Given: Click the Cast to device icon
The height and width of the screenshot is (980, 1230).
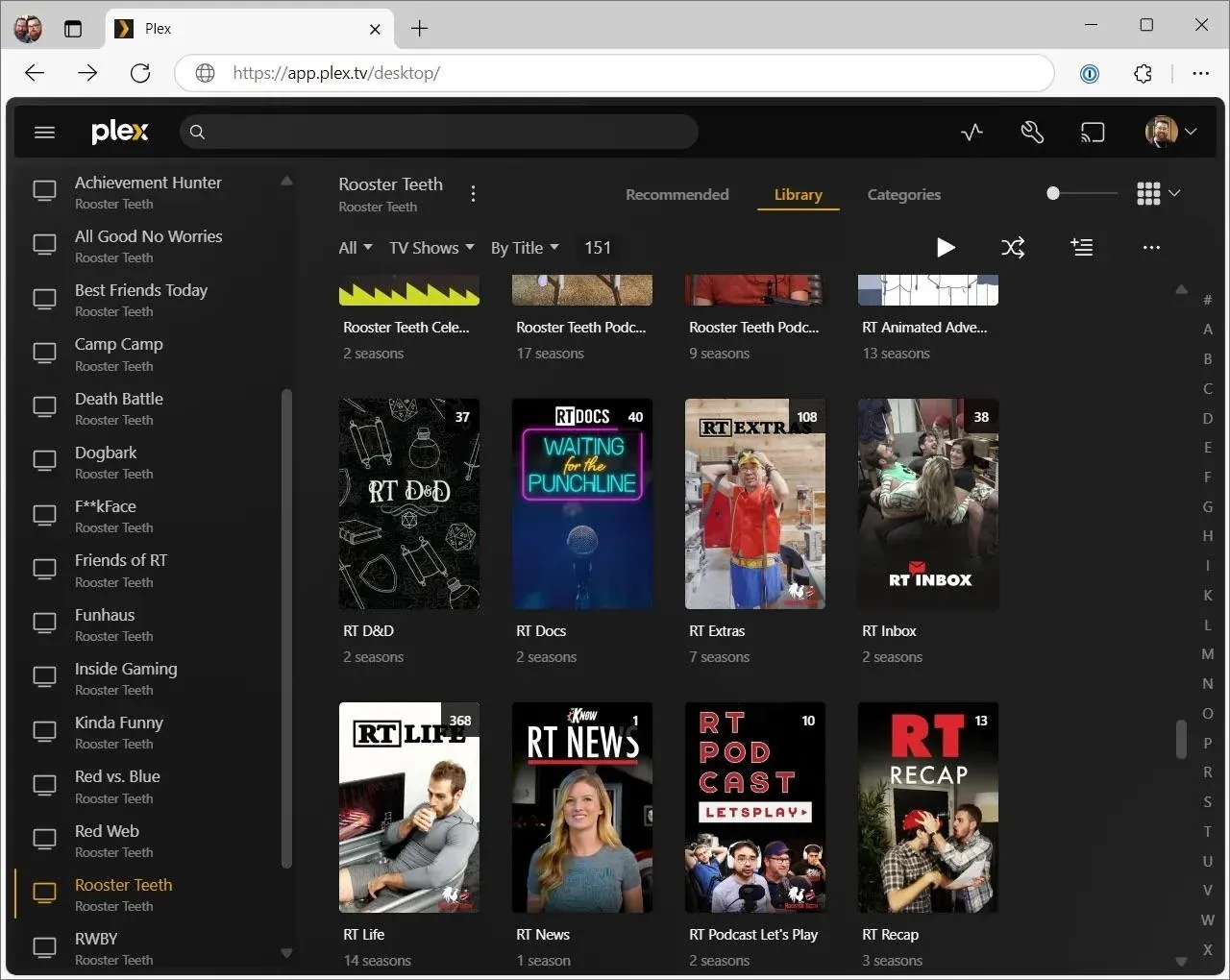Looking at the screenshot, I should (1093, 133).
